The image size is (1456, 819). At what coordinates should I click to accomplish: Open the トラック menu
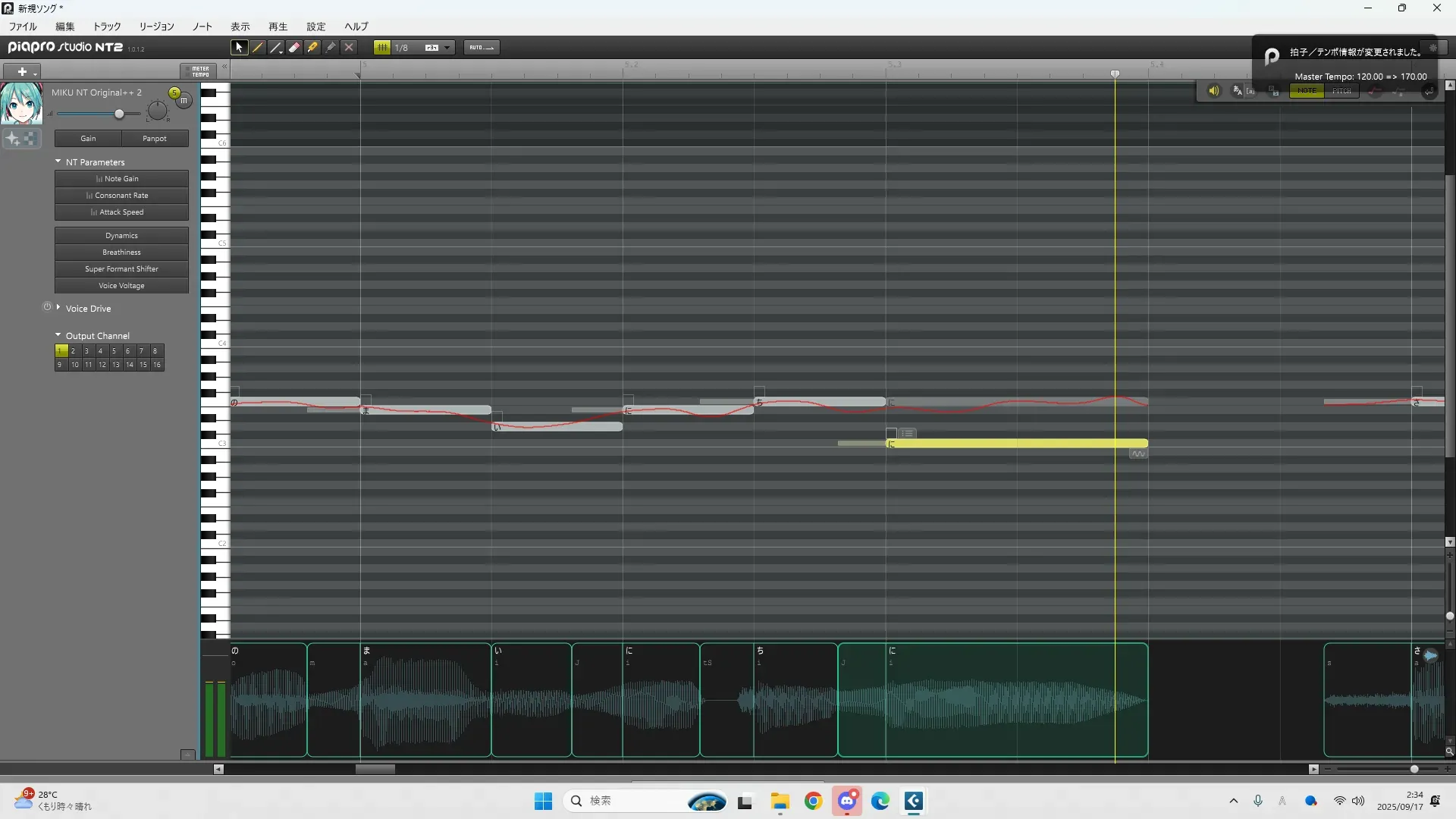107,27
